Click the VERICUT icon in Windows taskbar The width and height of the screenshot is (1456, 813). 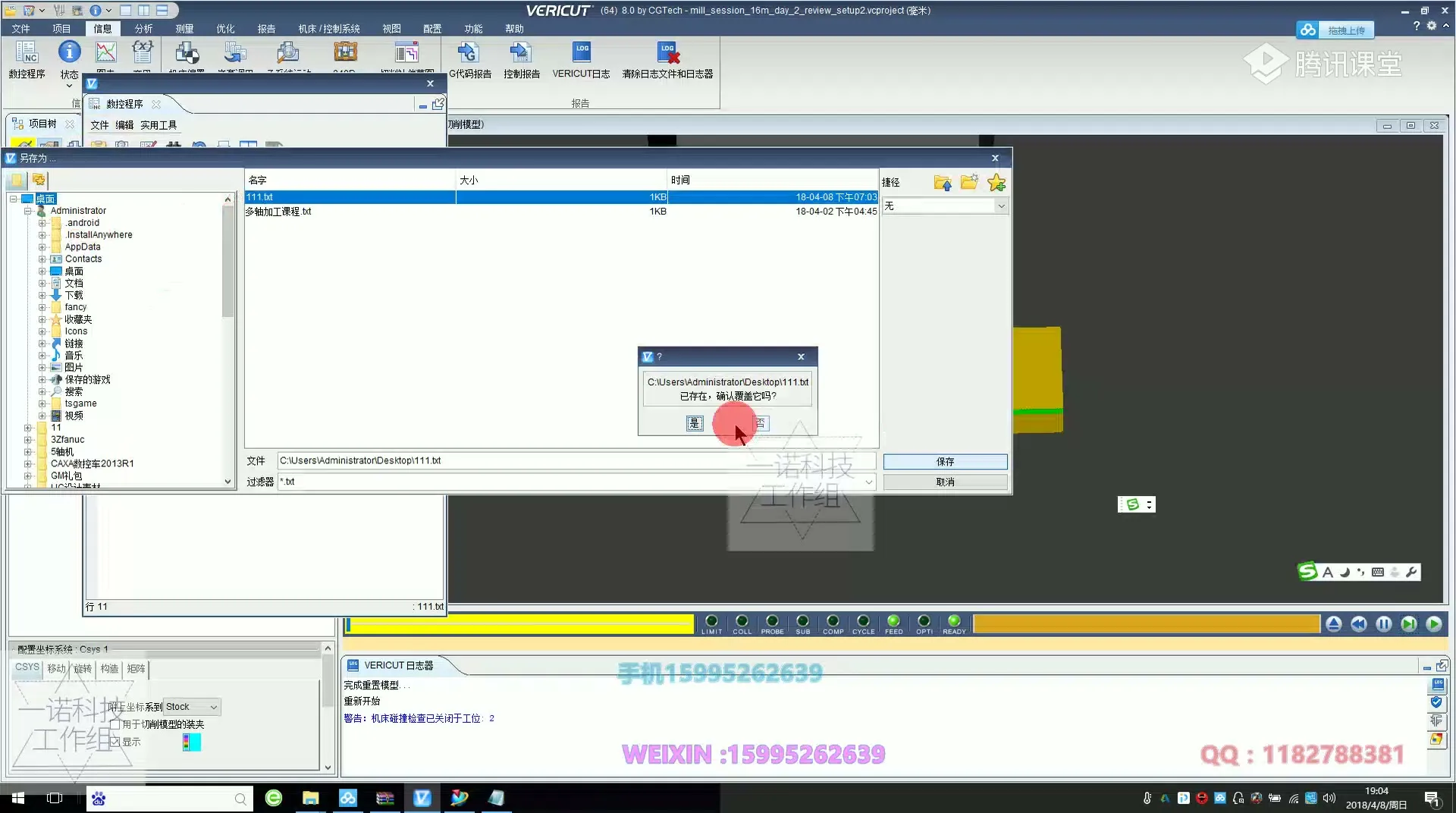(422, 798)
